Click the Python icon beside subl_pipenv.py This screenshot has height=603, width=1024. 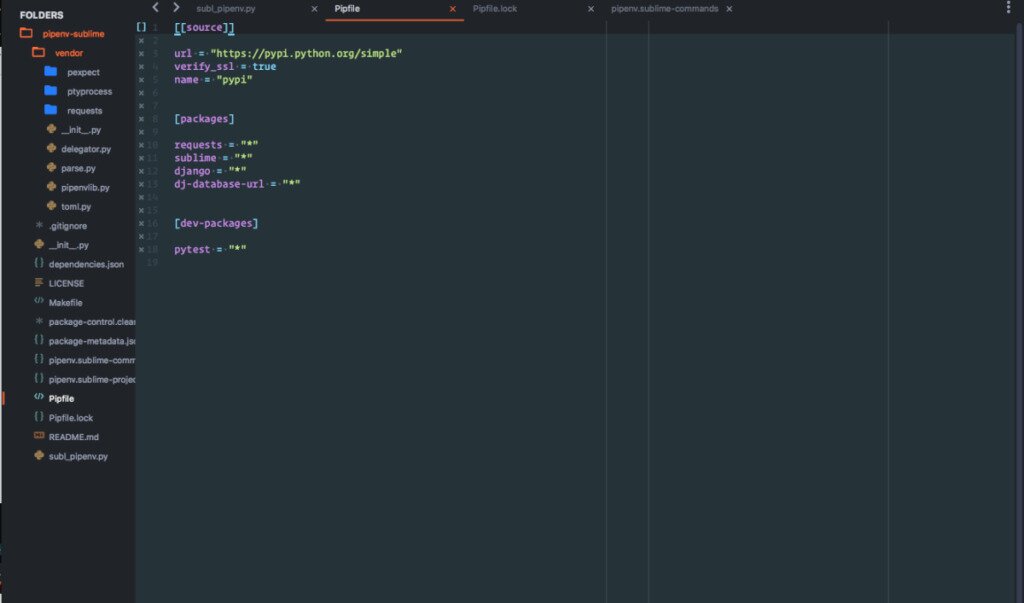38,456
